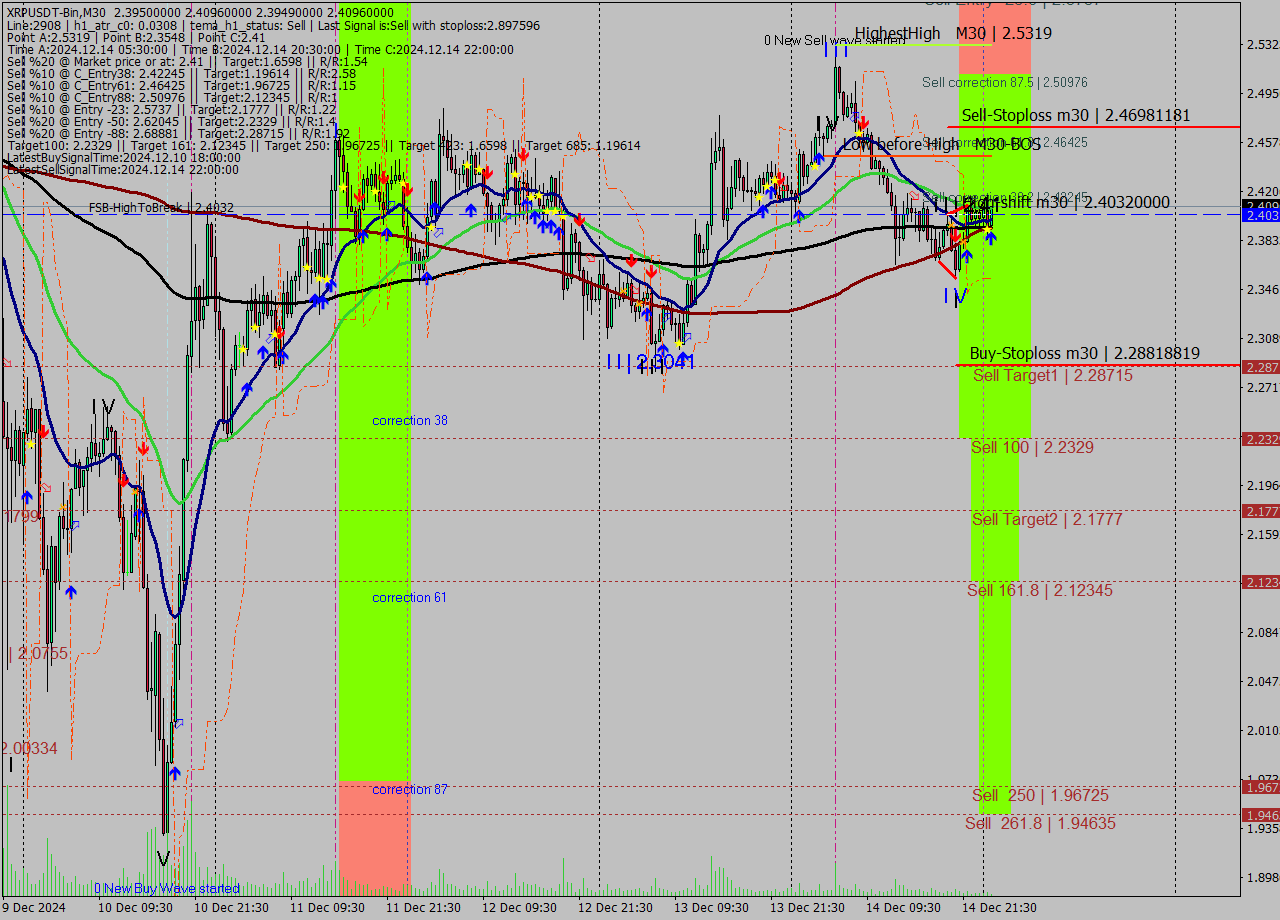Click the 'Sell correction 87.5 | 2.50976' label
This screenshot has width=1280, height=920.
(x=1005, y=82)
